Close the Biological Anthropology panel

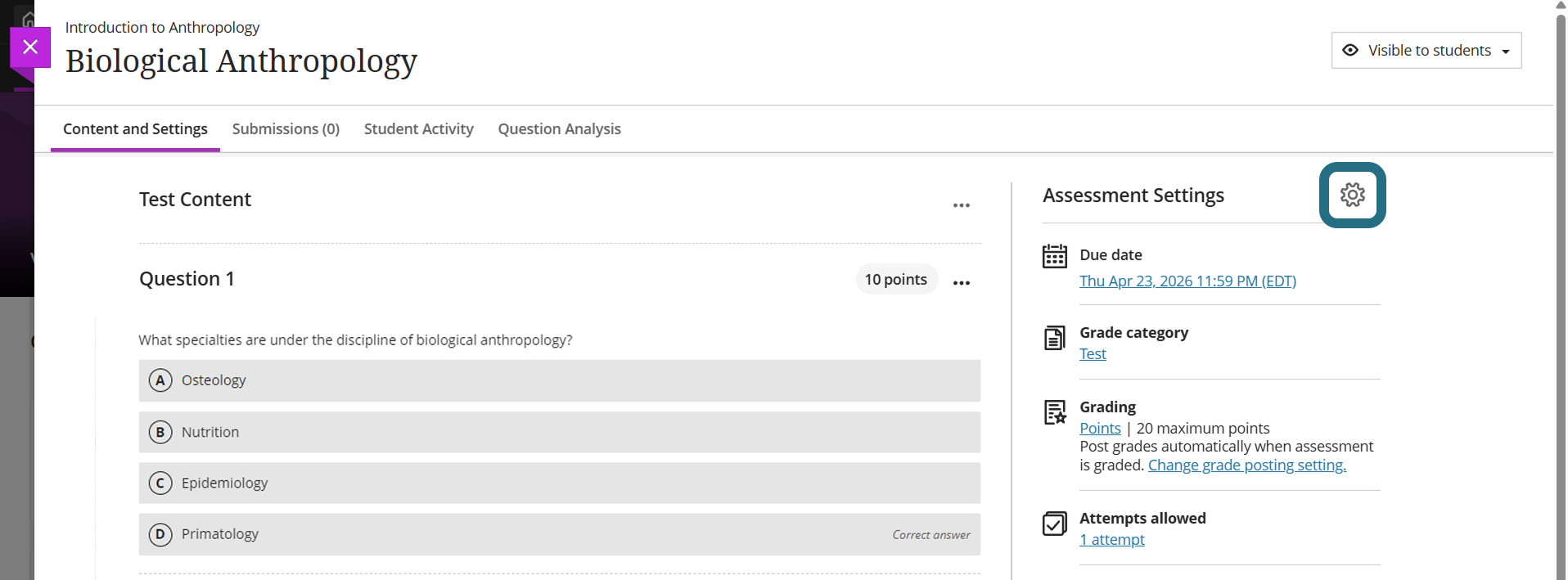click(30, 47)
